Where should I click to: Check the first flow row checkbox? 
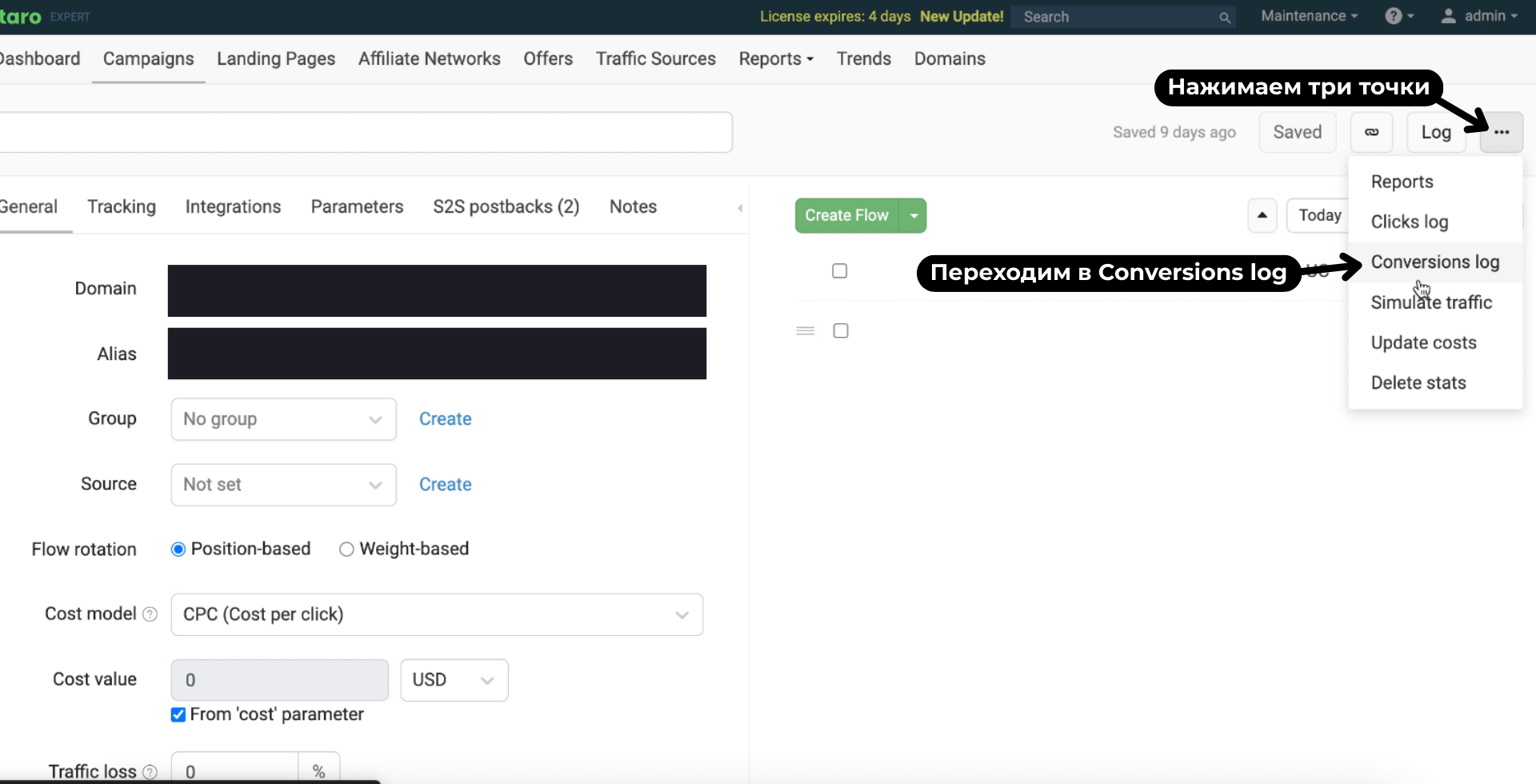[839, 271]
